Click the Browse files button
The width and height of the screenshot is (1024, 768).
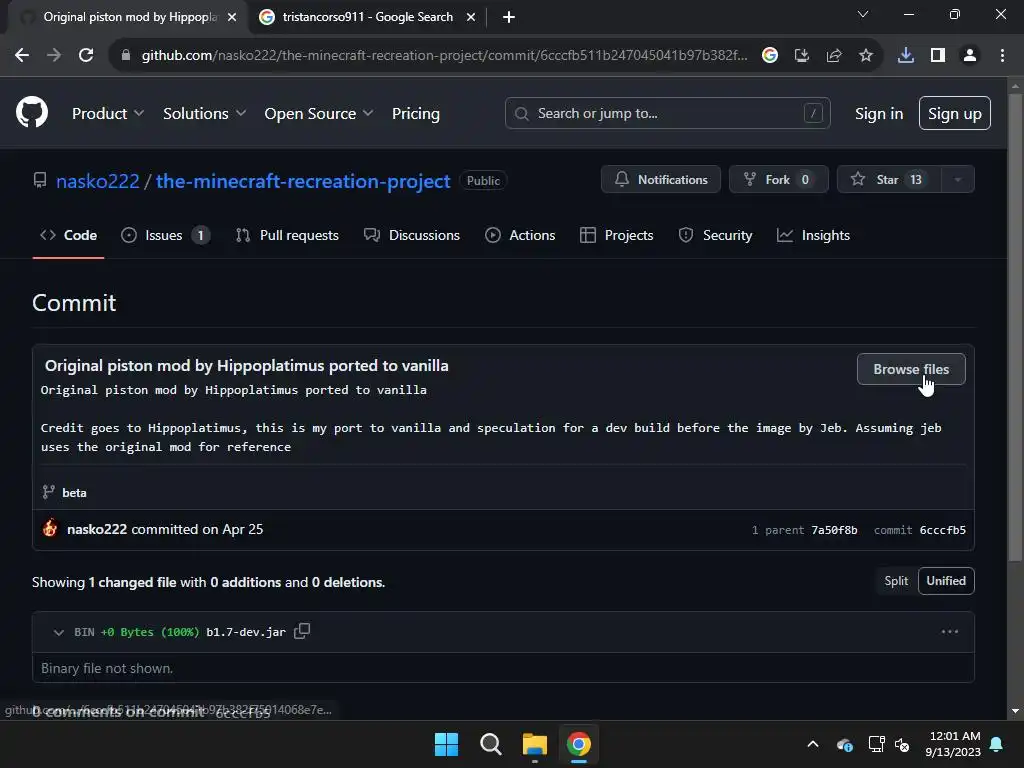911,369
